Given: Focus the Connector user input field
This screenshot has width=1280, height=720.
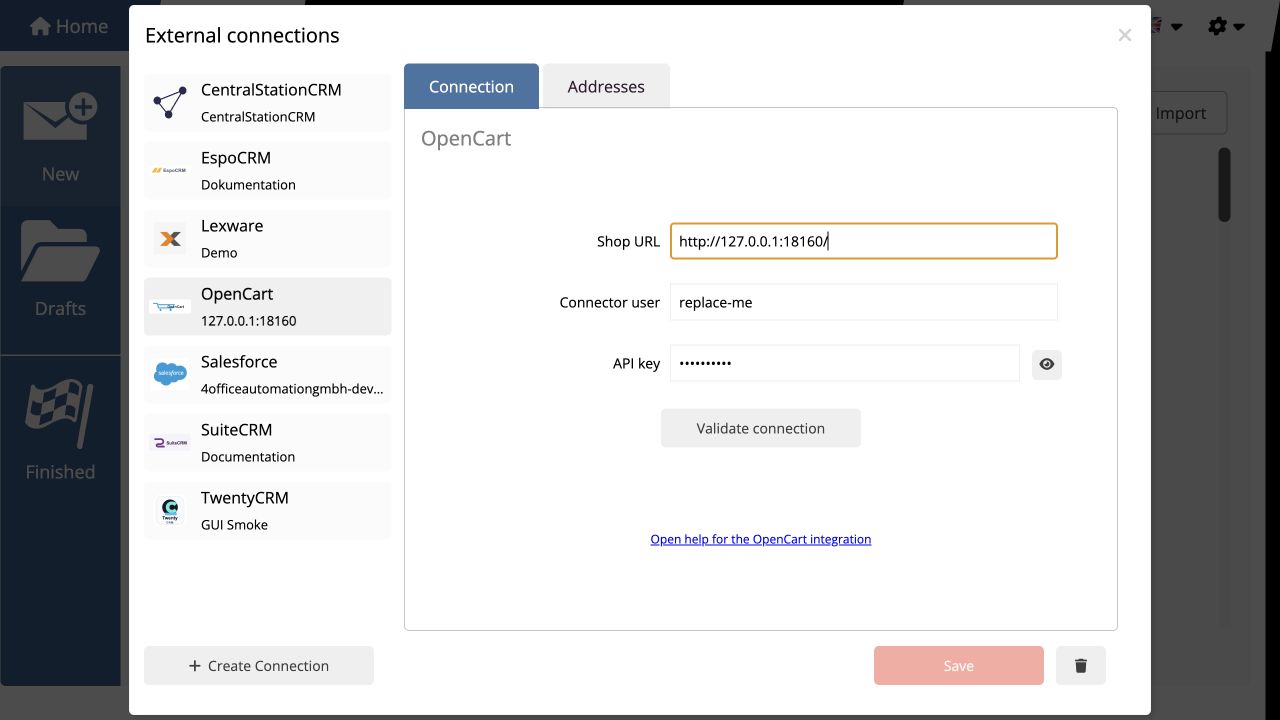Looking at the screenshot, I should [864, 302].
